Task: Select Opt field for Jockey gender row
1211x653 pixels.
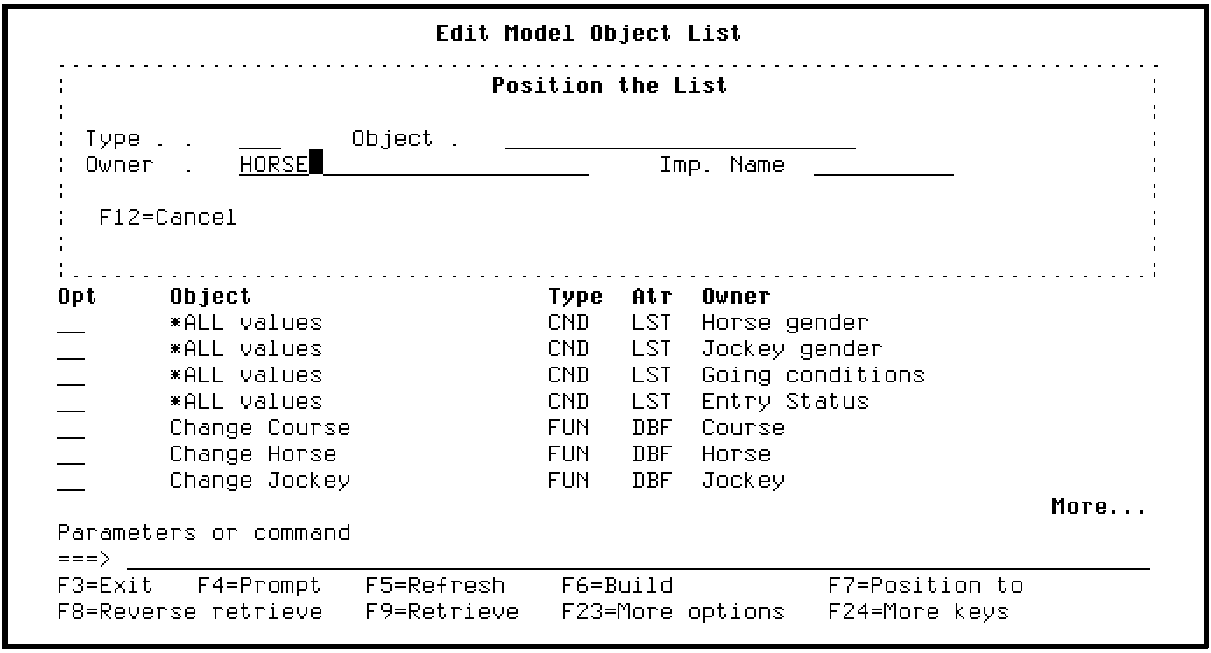Action: click(71, 350)
